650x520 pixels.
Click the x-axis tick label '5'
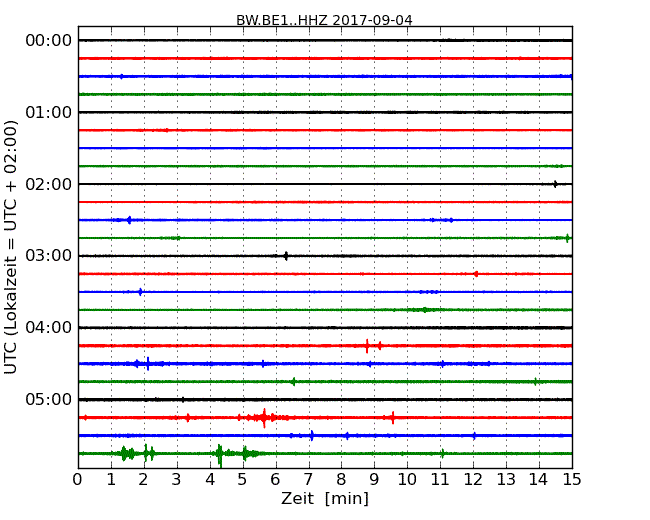tap(243, 479)
